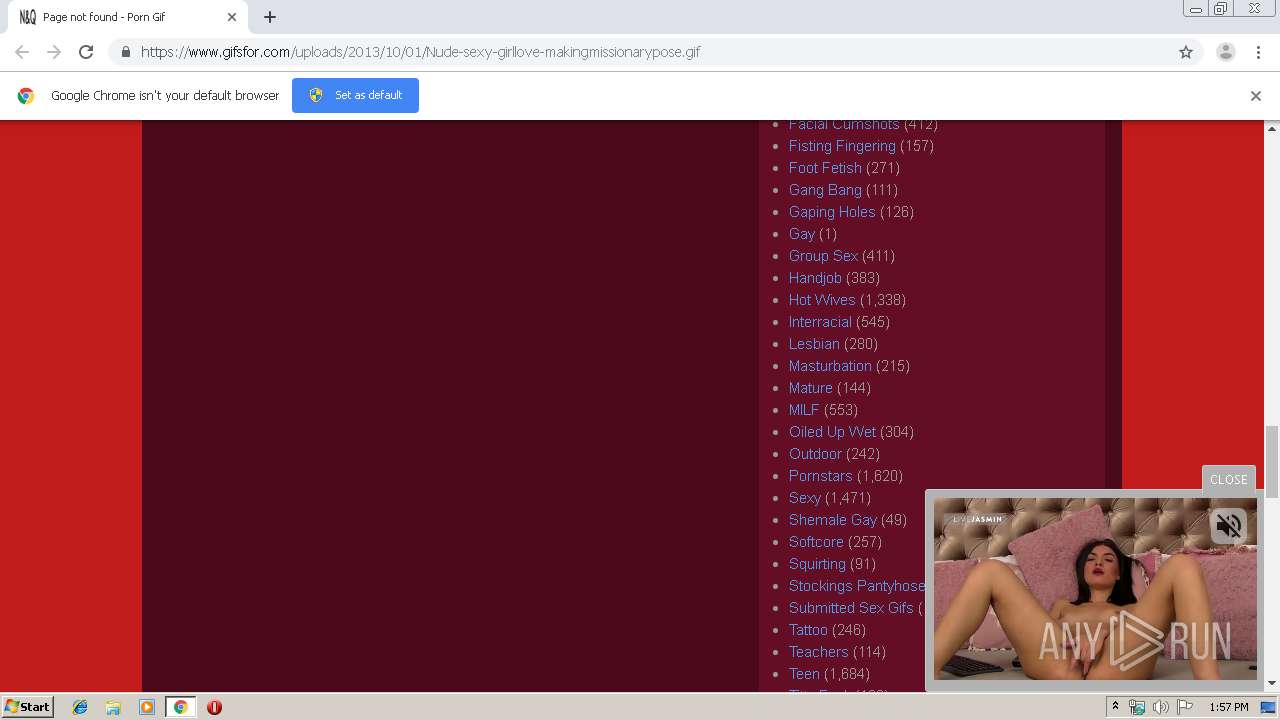Open the Softcore category link
The height and width of the screenshot is (720, 1280).
pyautogui.click(x=816, y=542)
